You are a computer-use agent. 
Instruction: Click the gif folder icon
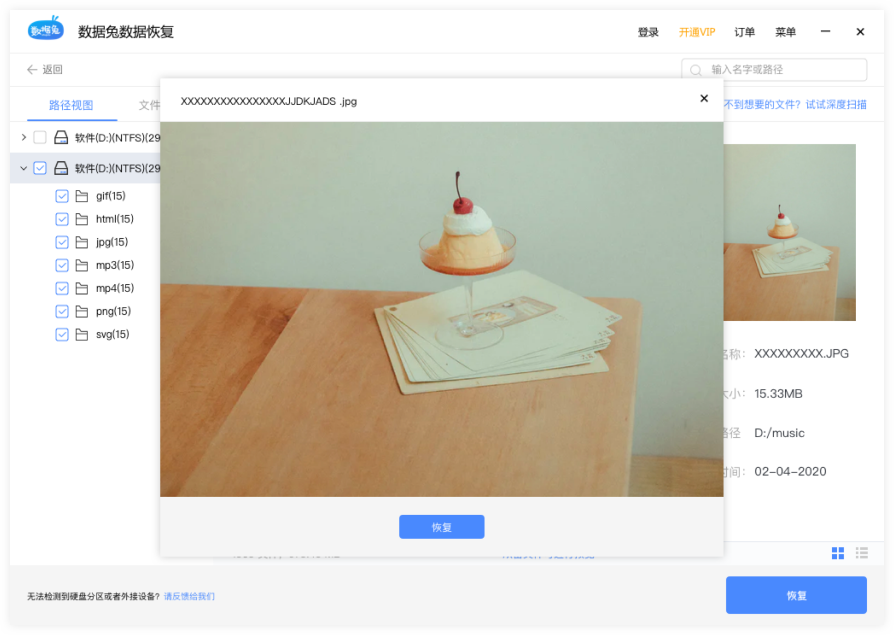coord(82,196)
